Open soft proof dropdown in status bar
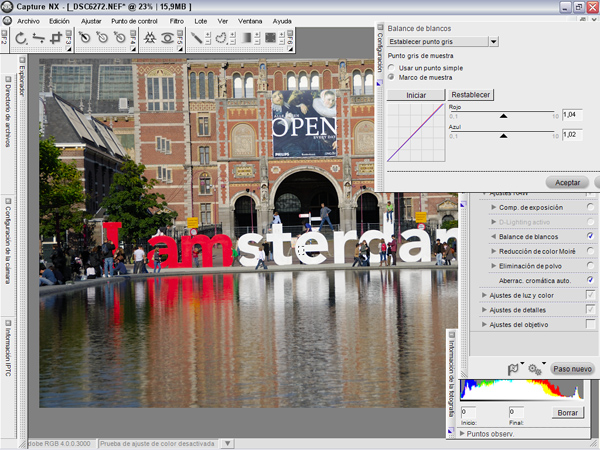This screenshot has height=450, width=600. pyautogui.click(x=228, y=443)
